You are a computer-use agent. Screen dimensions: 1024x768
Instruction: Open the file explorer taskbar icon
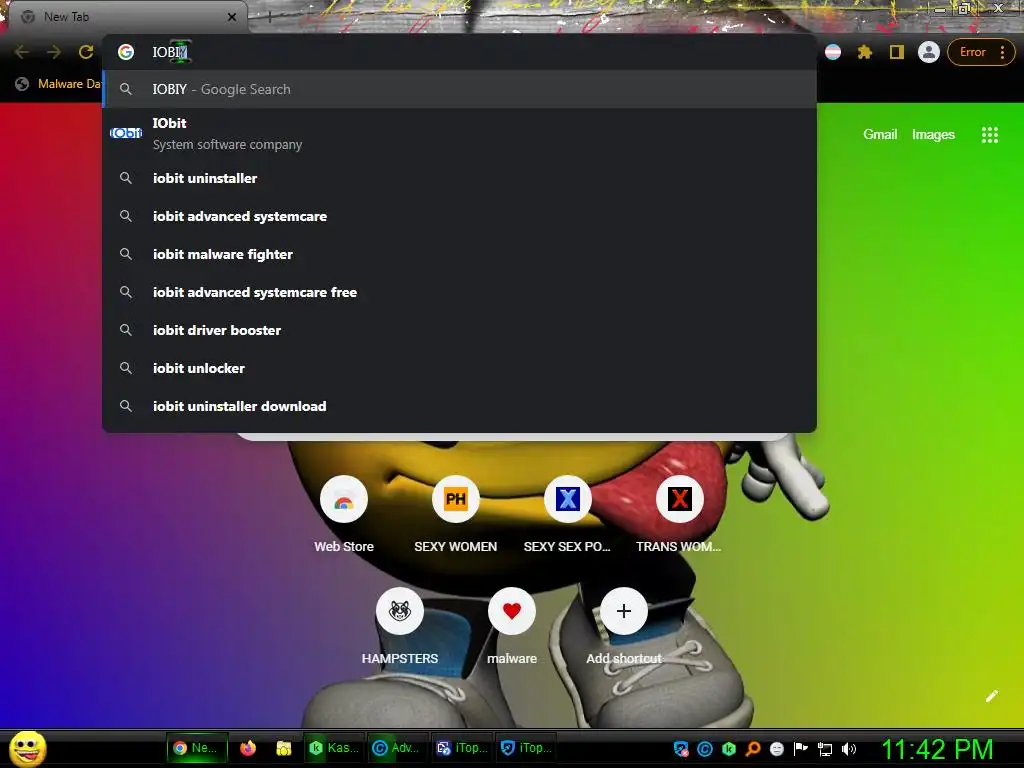click(283, 748)
